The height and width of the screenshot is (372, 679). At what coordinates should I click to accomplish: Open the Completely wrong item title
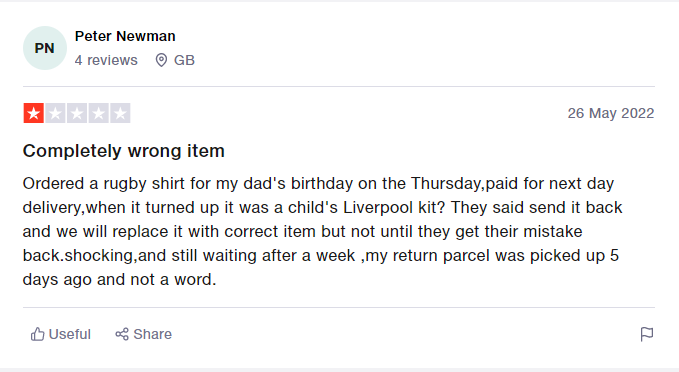pyautogui.click(x=123, y=151)
